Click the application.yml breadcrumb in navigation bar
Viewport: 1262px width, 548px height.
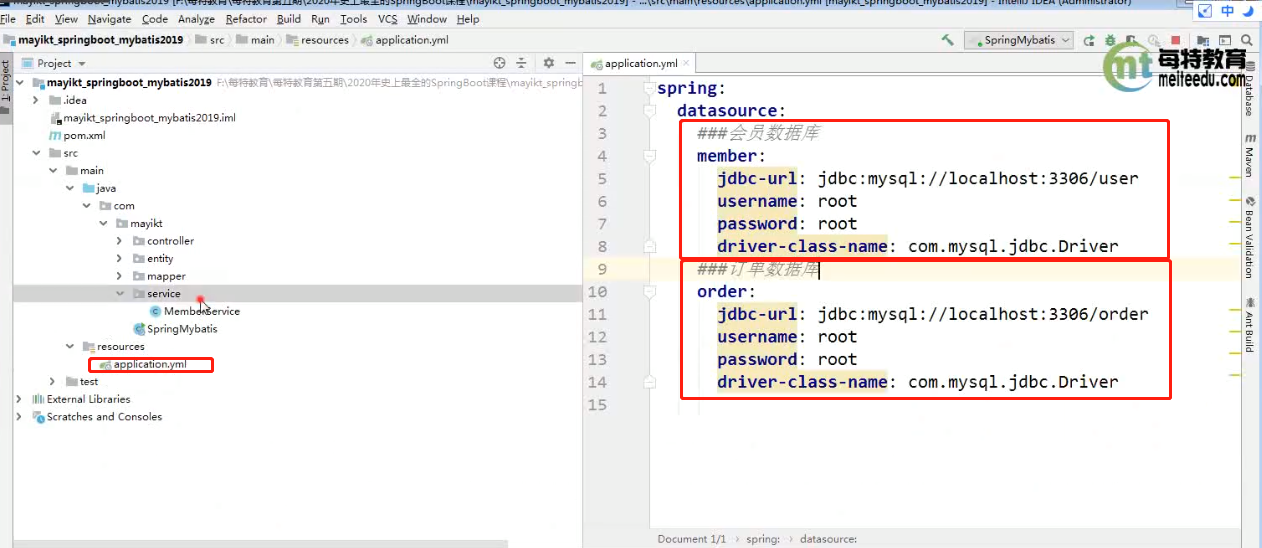click(x=404, y=40)
